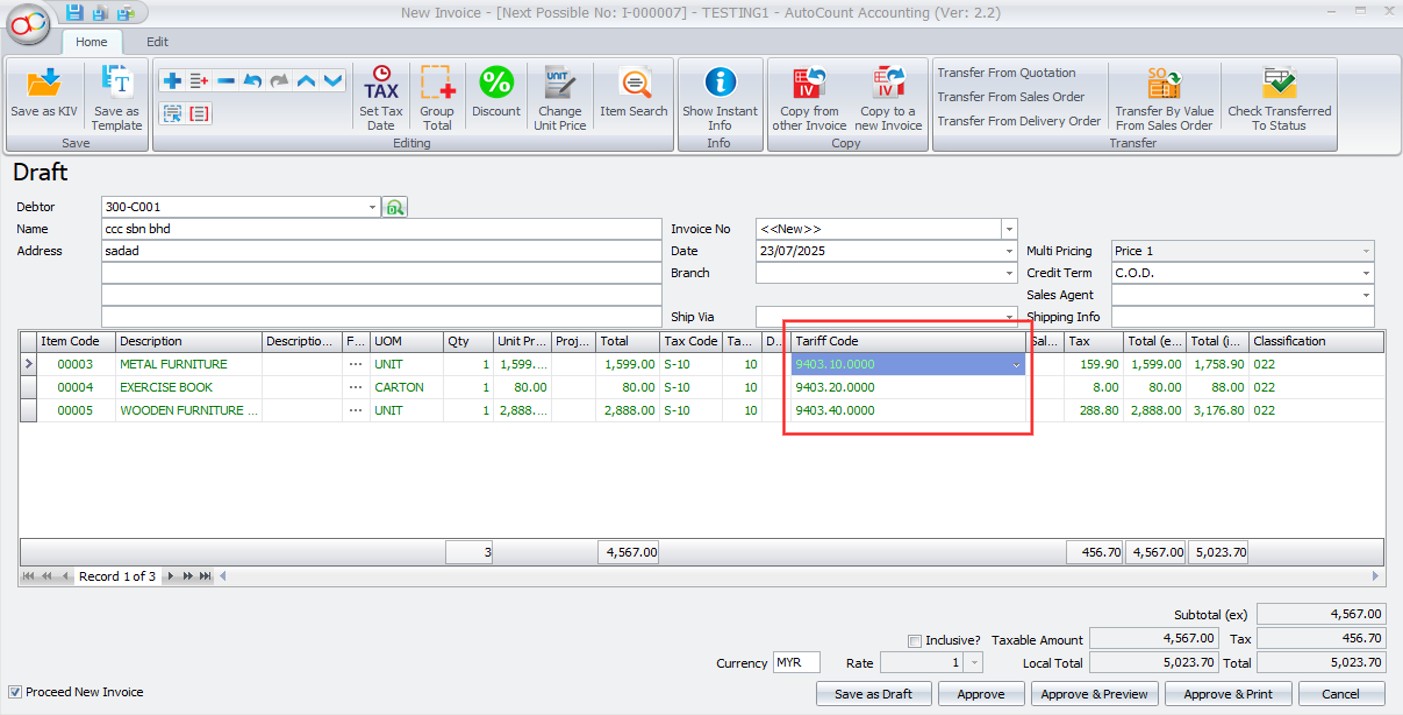Open the Credit Term dropdown
Viewport: 1403px width, 715px height.
(x=1366, y=273)
